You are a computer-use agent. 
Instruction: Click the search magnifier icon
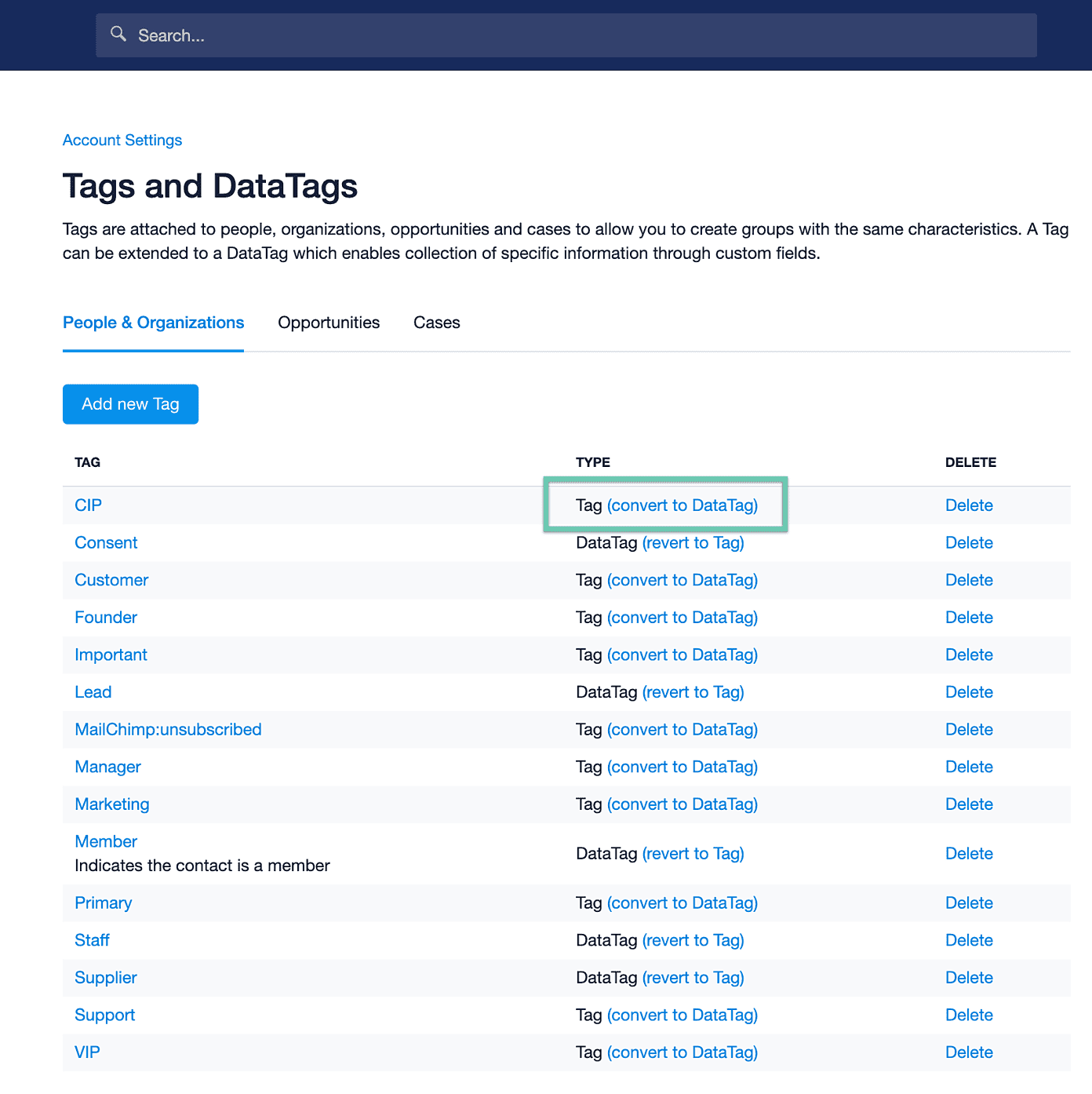[118, 34]
